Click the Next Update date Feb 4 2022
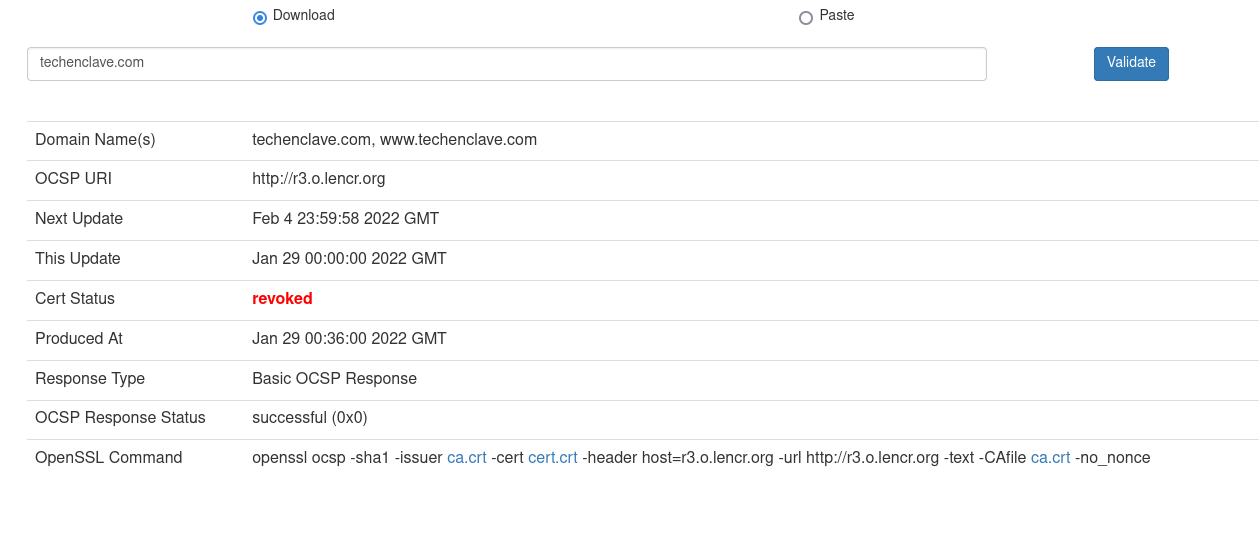The width and height of the screenshot is (1259, 545). click(x=346, y=219)
